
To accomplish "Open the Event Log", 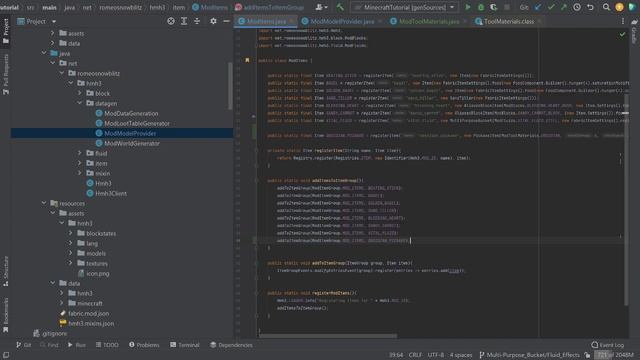I will click(608, 345).
